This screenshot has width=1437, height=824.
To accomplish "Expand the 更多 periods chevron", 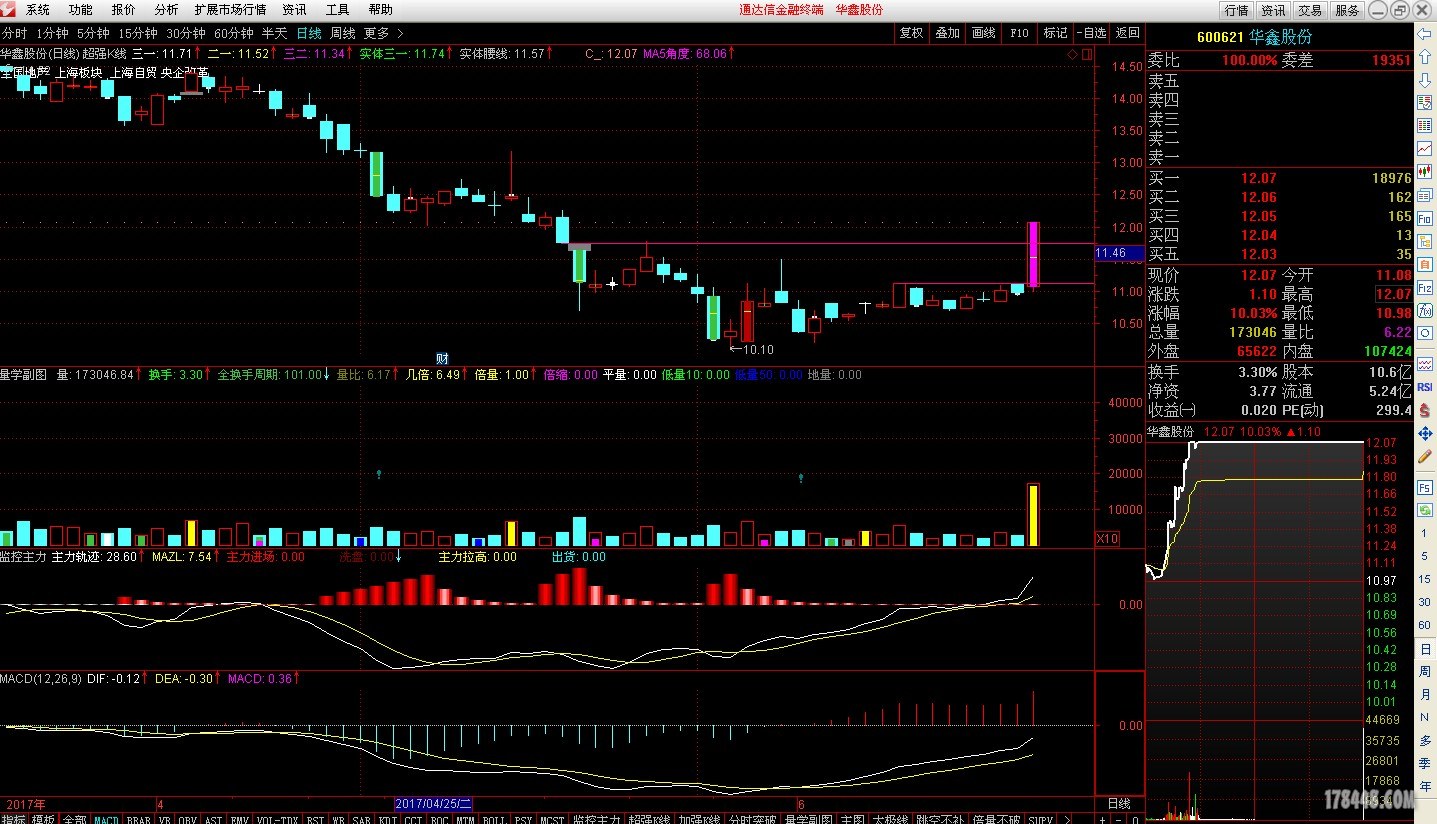I will coord(400,33).
